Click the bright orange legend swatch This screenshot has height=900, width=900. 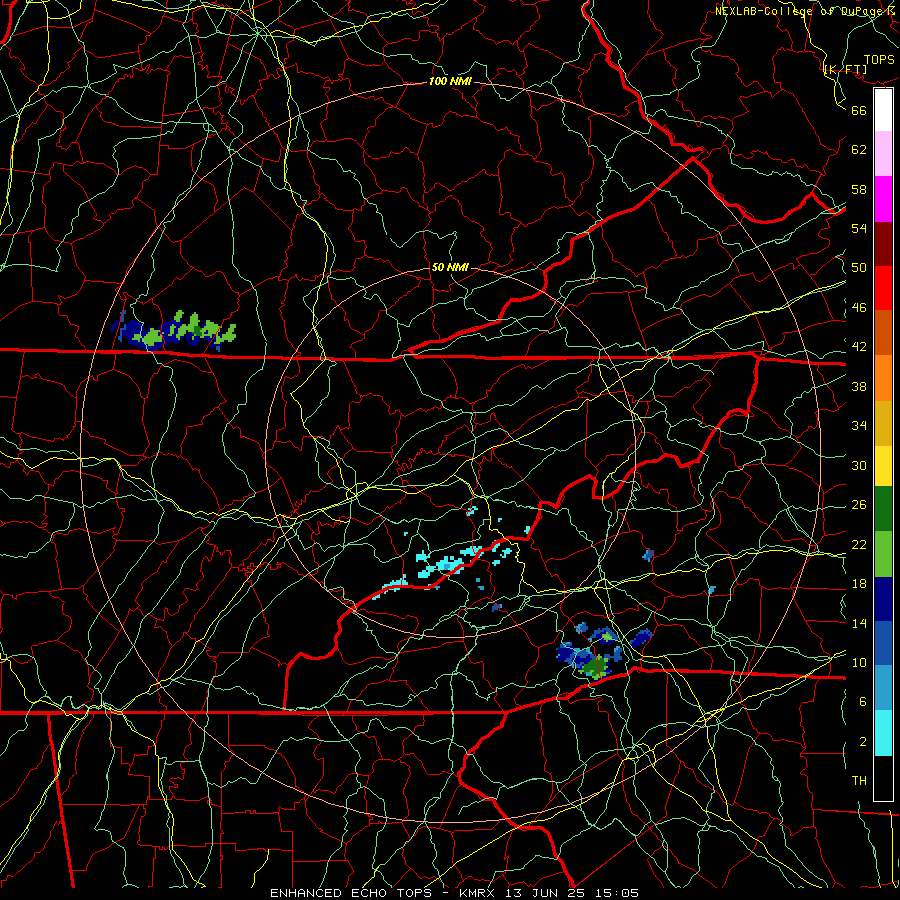point(883,378)
